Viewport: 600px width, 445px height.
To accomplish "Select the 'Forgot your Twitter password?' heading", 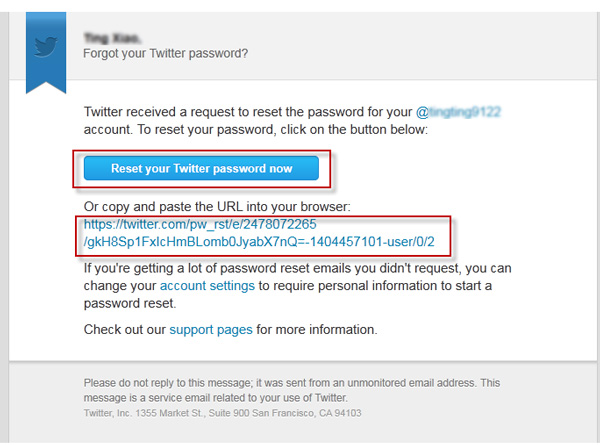I will point(166,53).
